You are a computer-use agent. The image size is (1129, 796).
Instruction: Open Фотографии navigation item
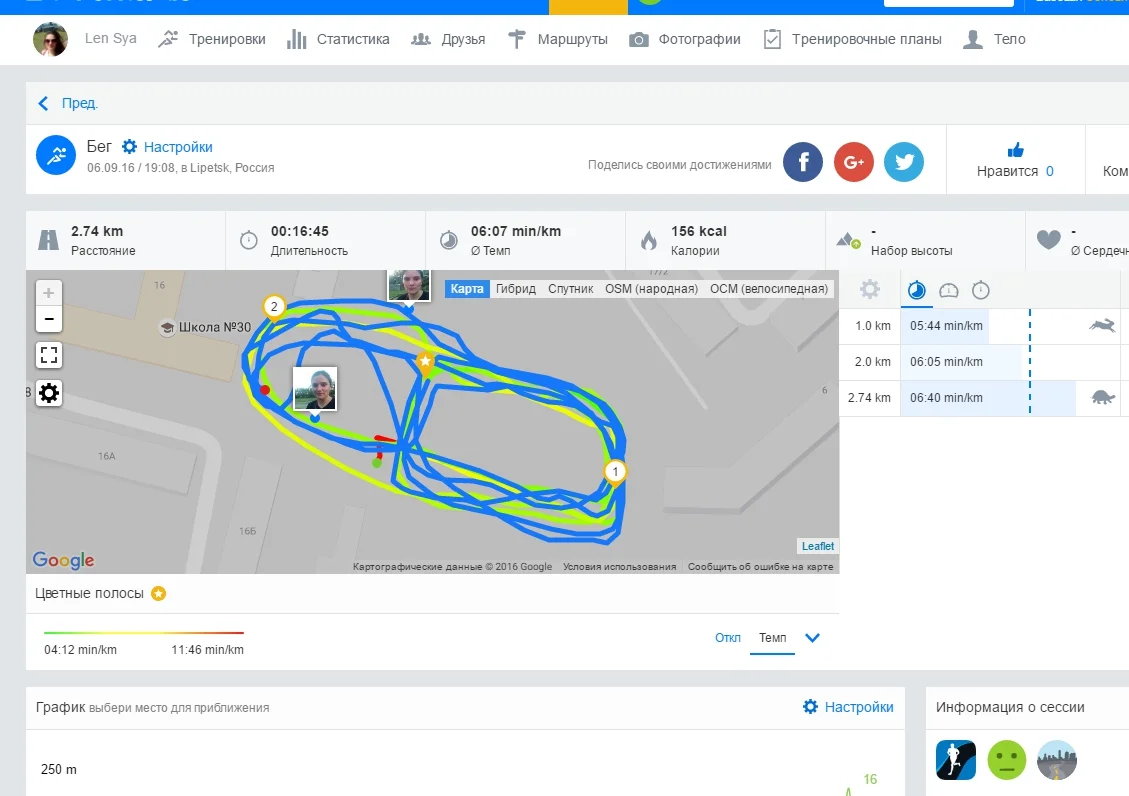point(685,39)
